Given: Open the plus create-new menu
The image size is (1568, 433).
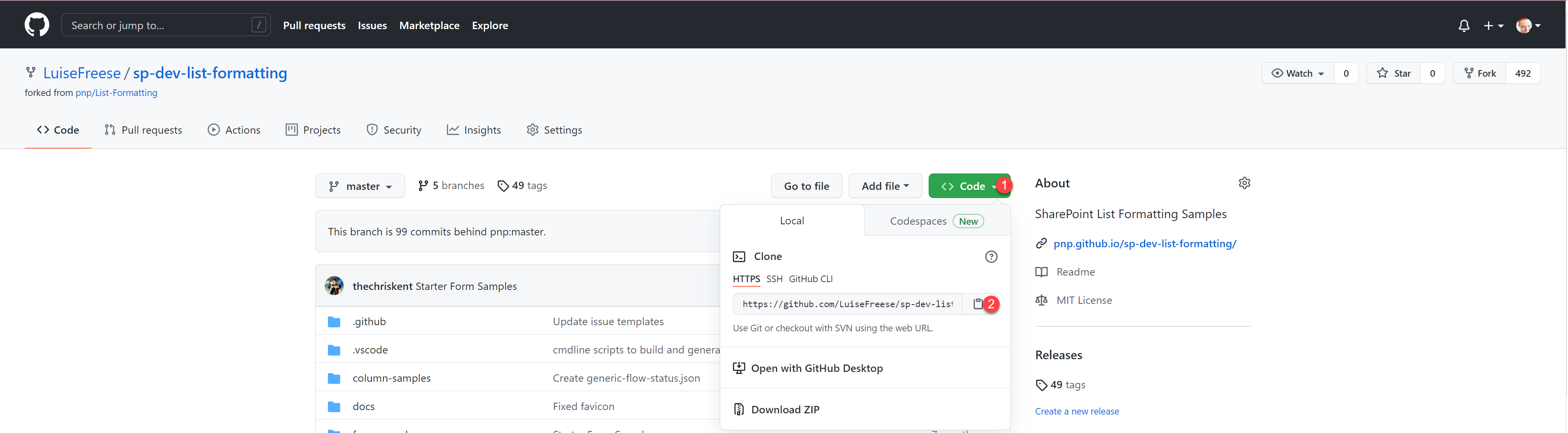Looking at the screenshot, I should (1493, 25).
